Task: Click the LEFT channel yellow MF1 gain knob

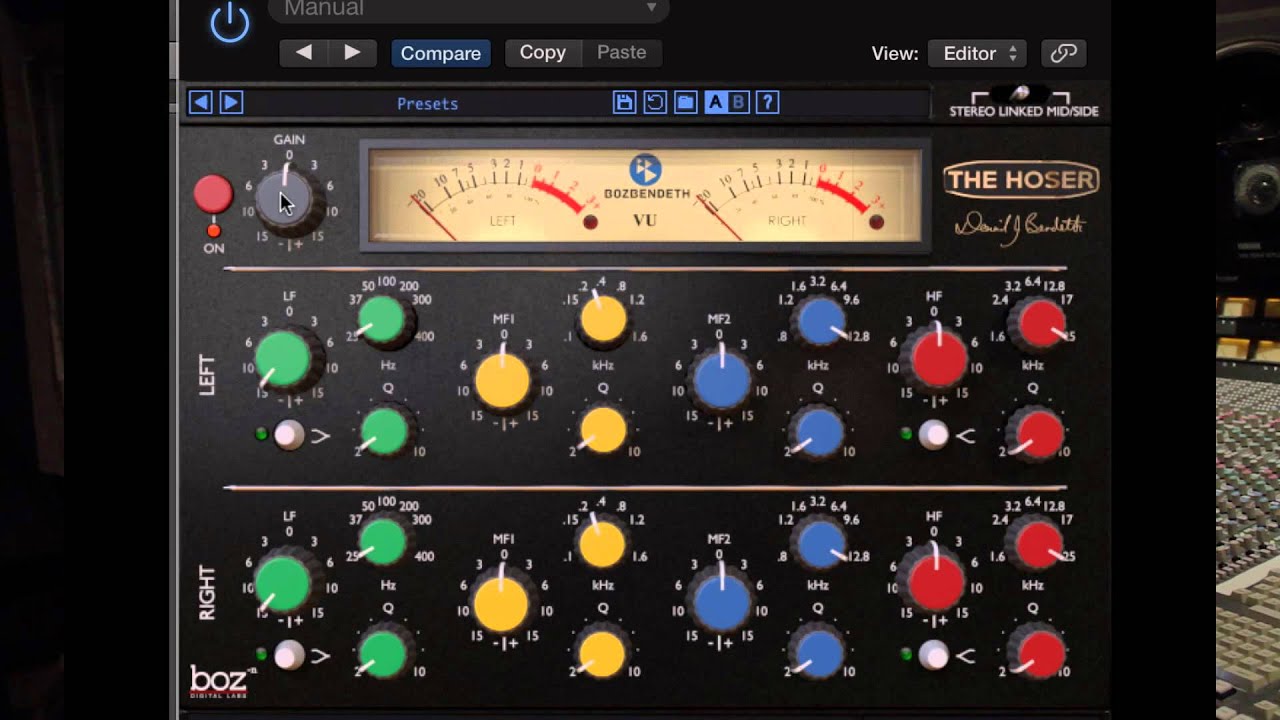Action: tap(502, 381)
